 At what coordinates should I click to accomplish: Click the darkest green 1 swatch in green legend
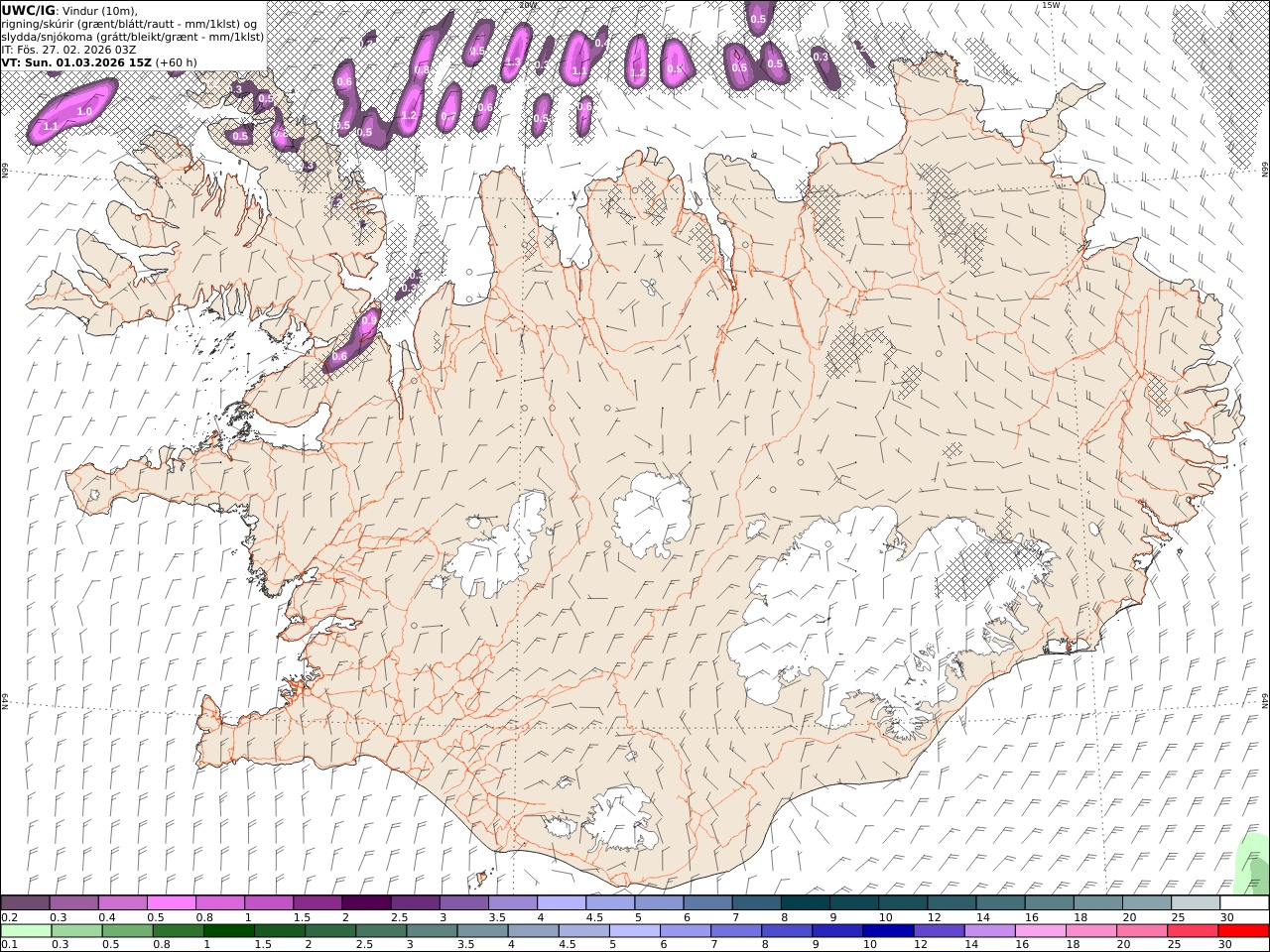(x=228, y=931)
